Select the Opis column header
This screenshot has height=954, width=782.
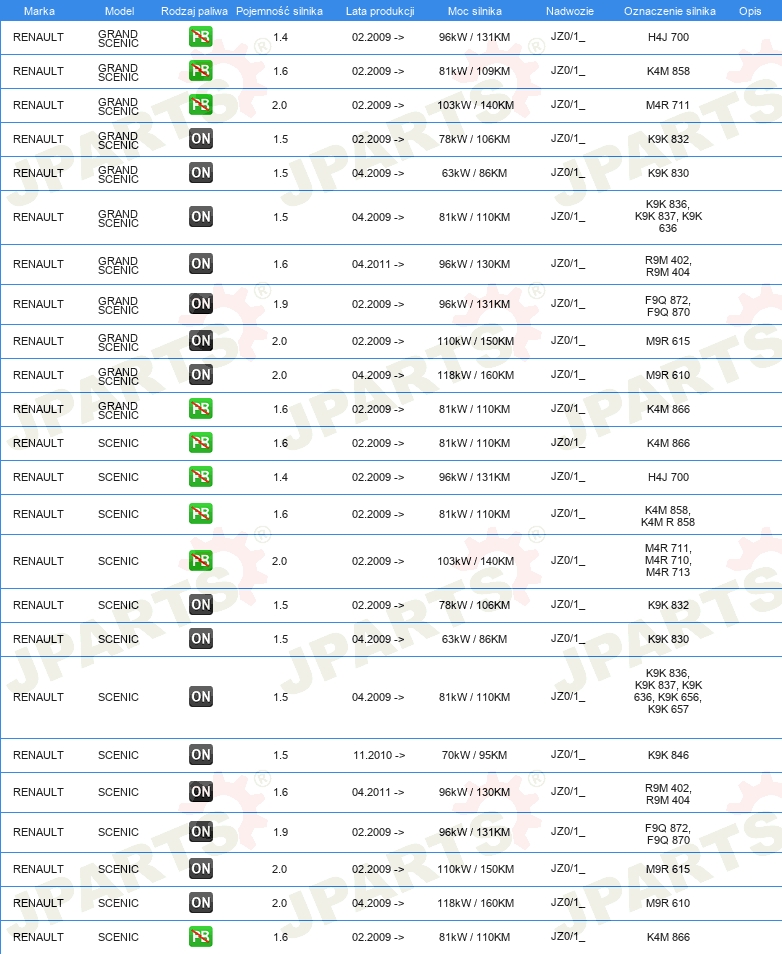click(x=750, y=11)
